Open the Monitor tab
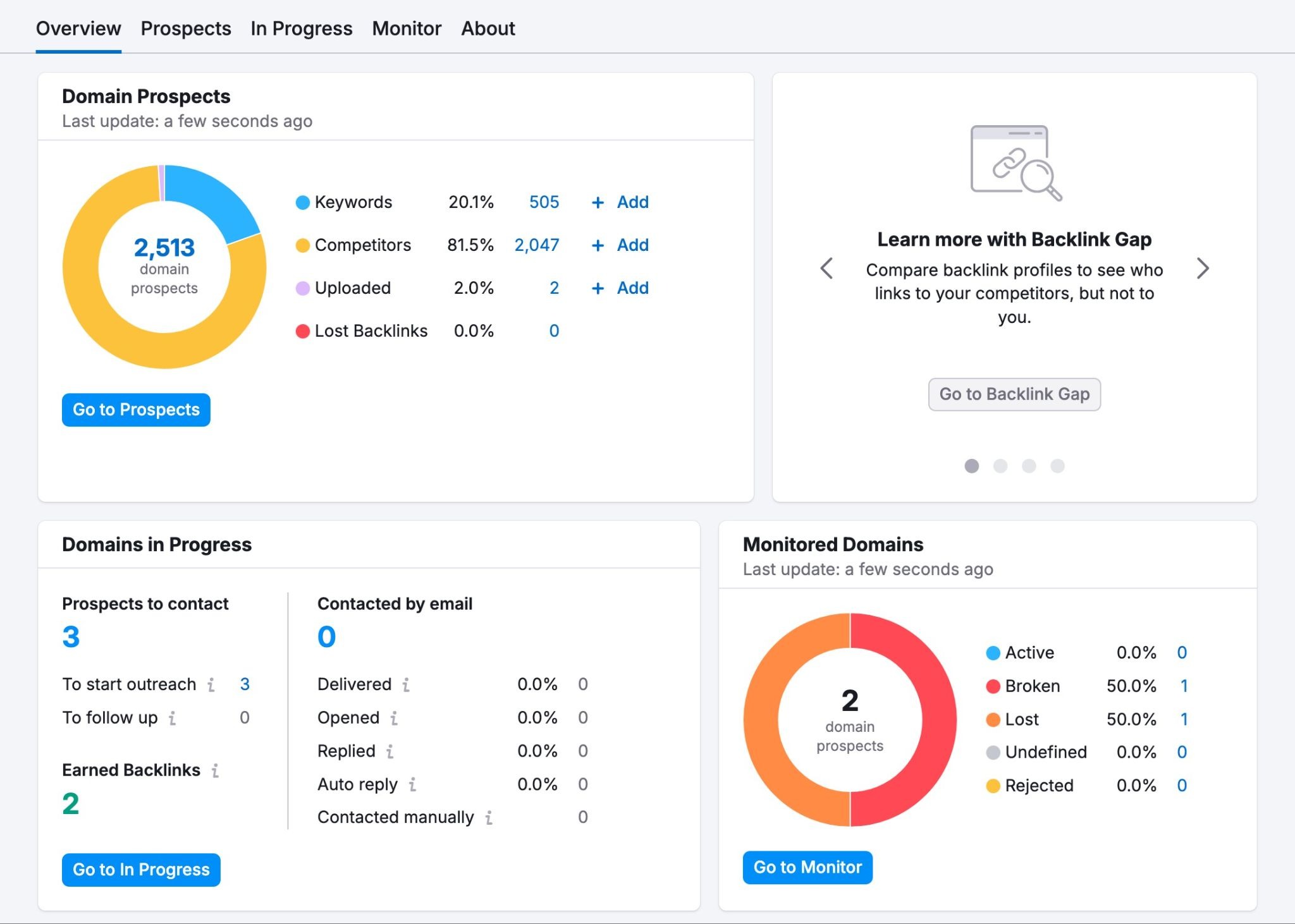The height and width of the screenshot is (924, 1295). (407, 28)
